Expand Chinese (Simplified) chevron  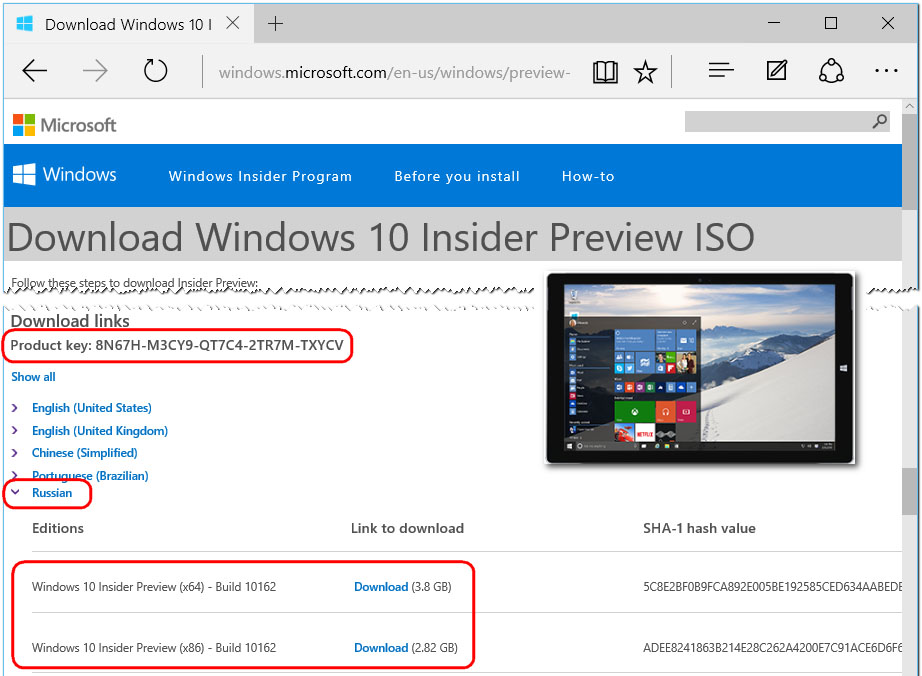(15, 453)
